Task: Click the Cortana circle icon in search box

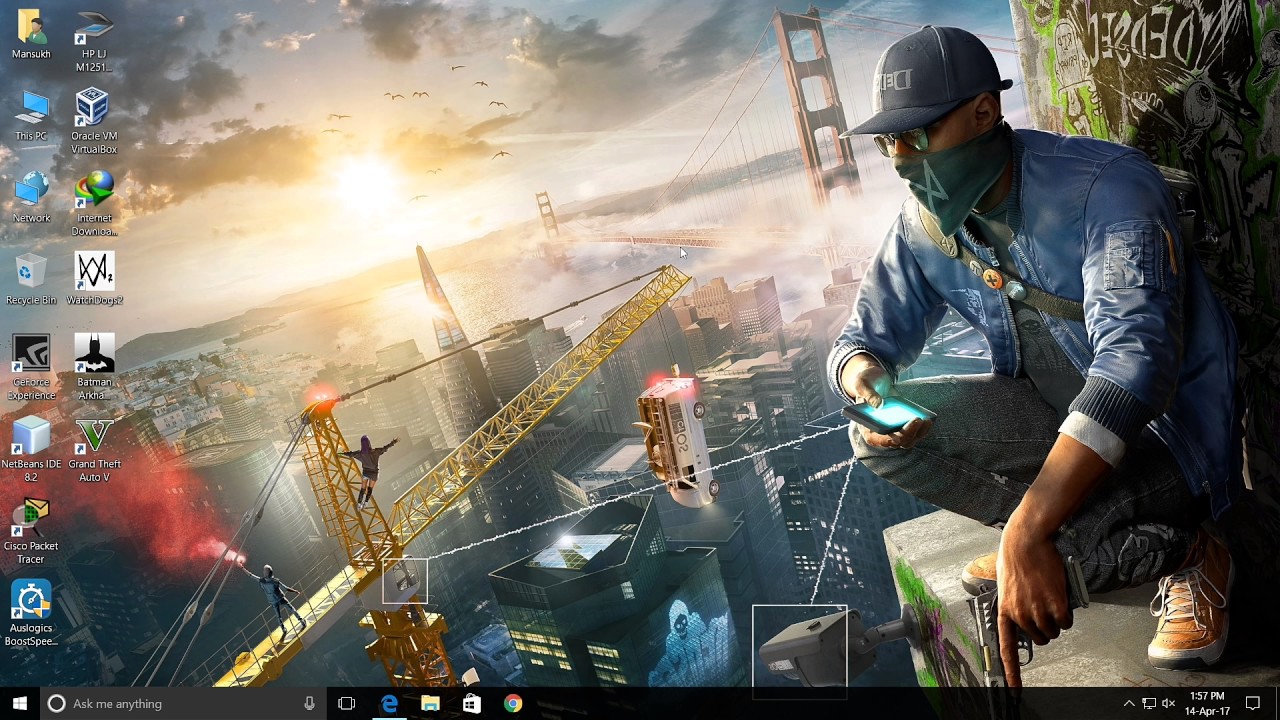Action: click(x=56, y=704)
